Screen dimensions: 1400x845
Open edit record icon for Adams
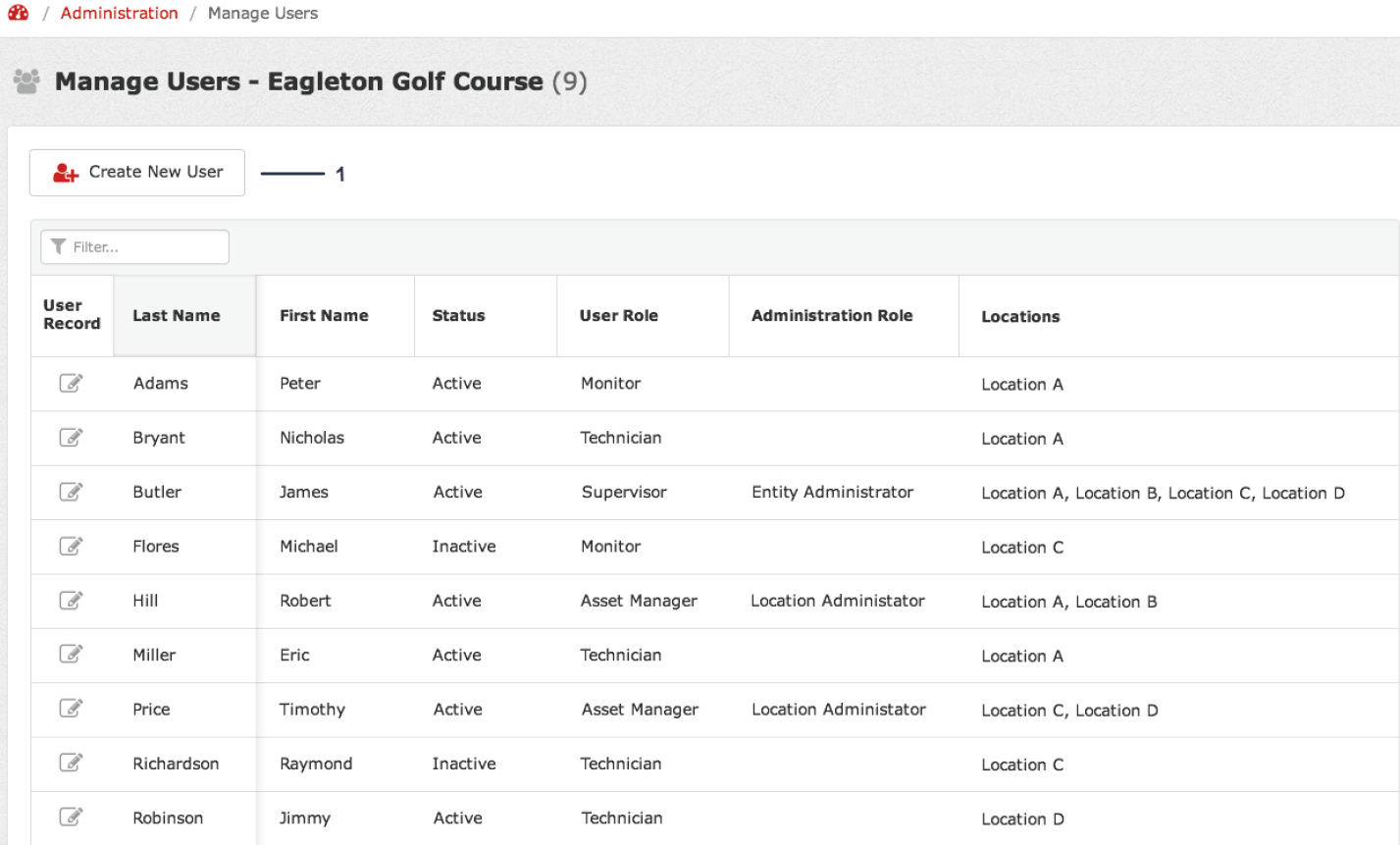coord(71,383)
